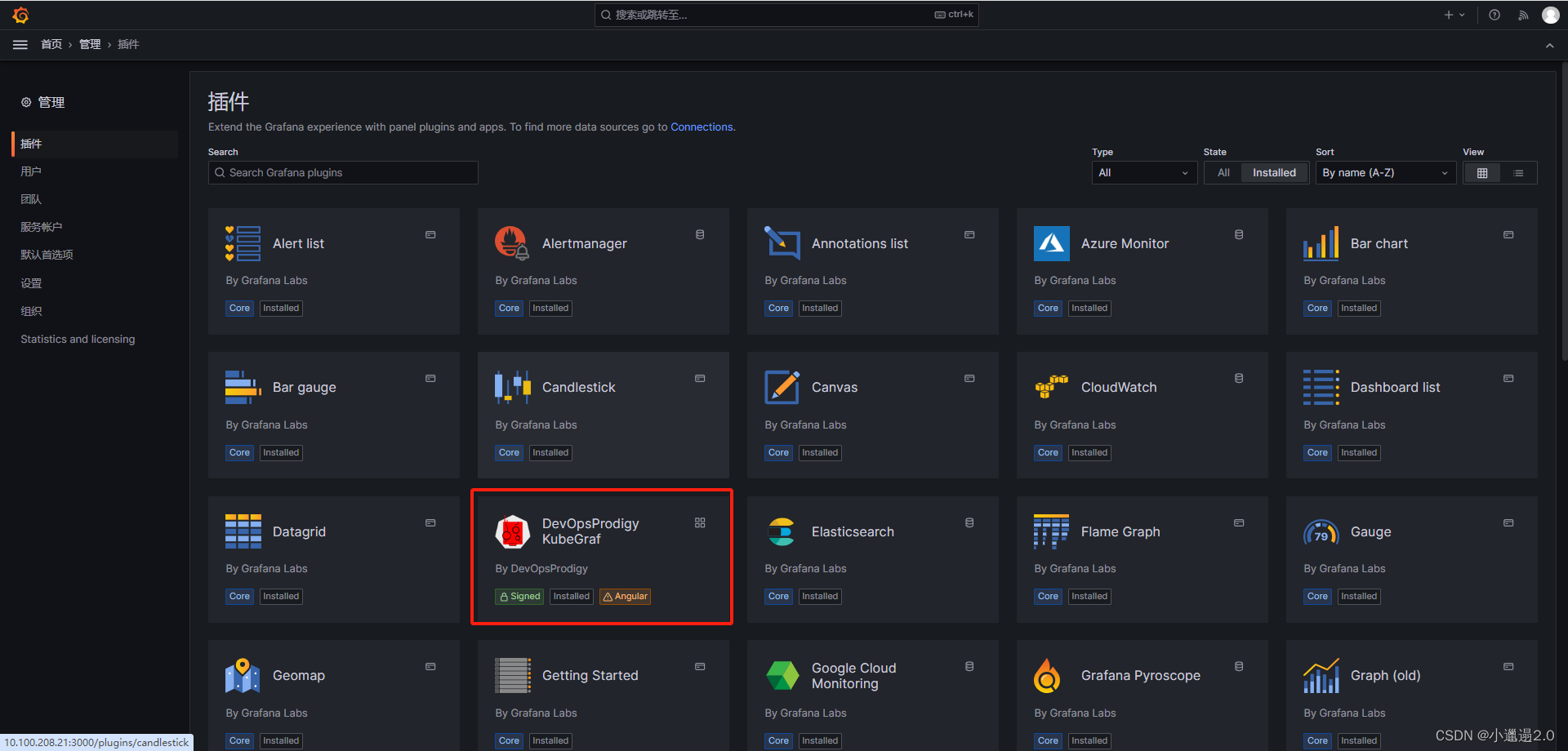Open the Alert list plugin title
This screenshot has width=1568, height=751.
298,243
